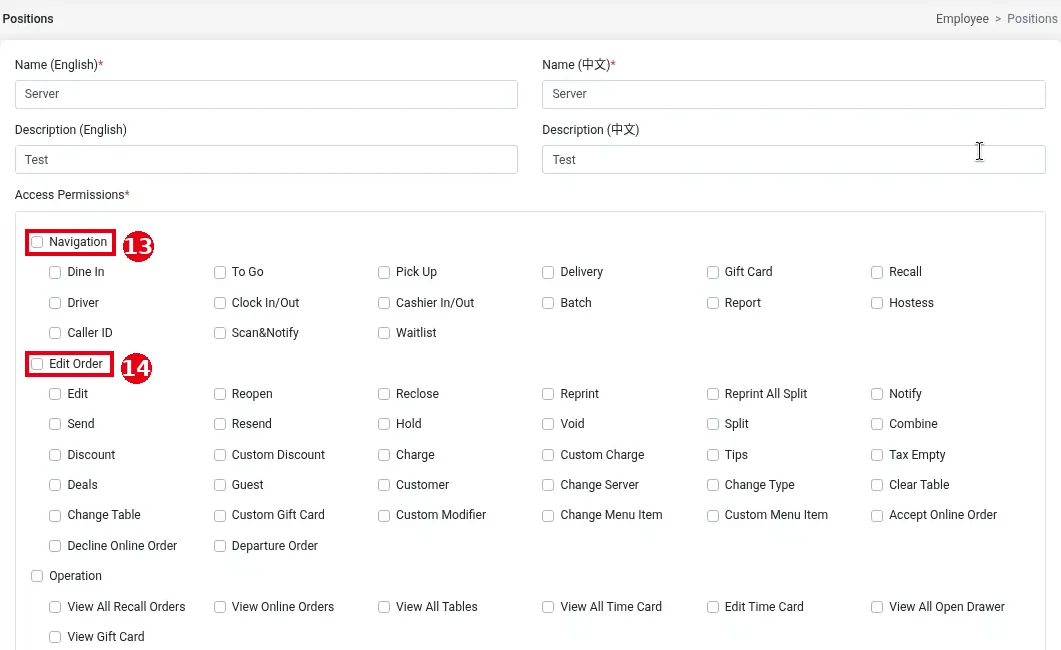Tick the Change Server checkbox
This screenshot has height=650, width=1061.
click(548, 485)
